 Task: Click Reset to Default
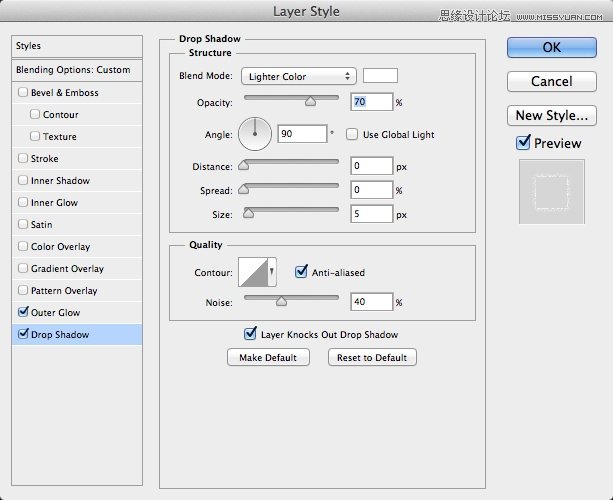pos(372,358)
